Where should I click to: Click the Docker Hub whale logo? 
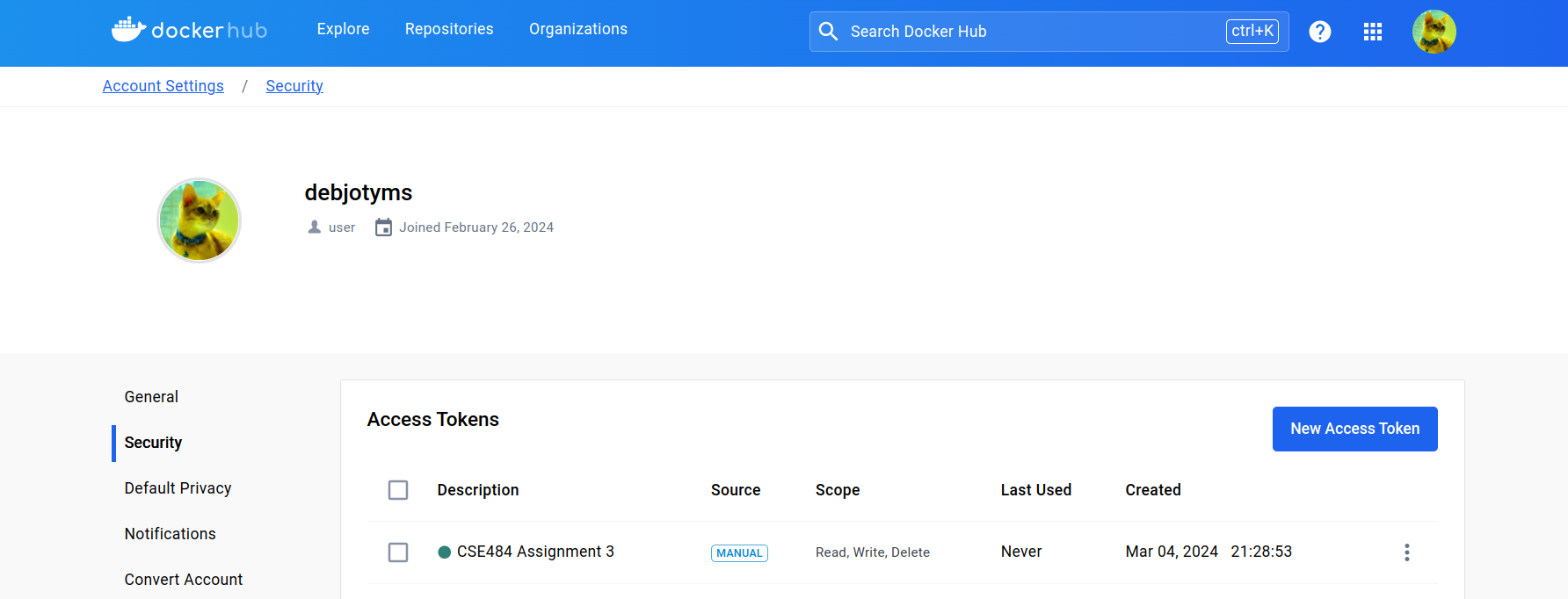point(189,30)
